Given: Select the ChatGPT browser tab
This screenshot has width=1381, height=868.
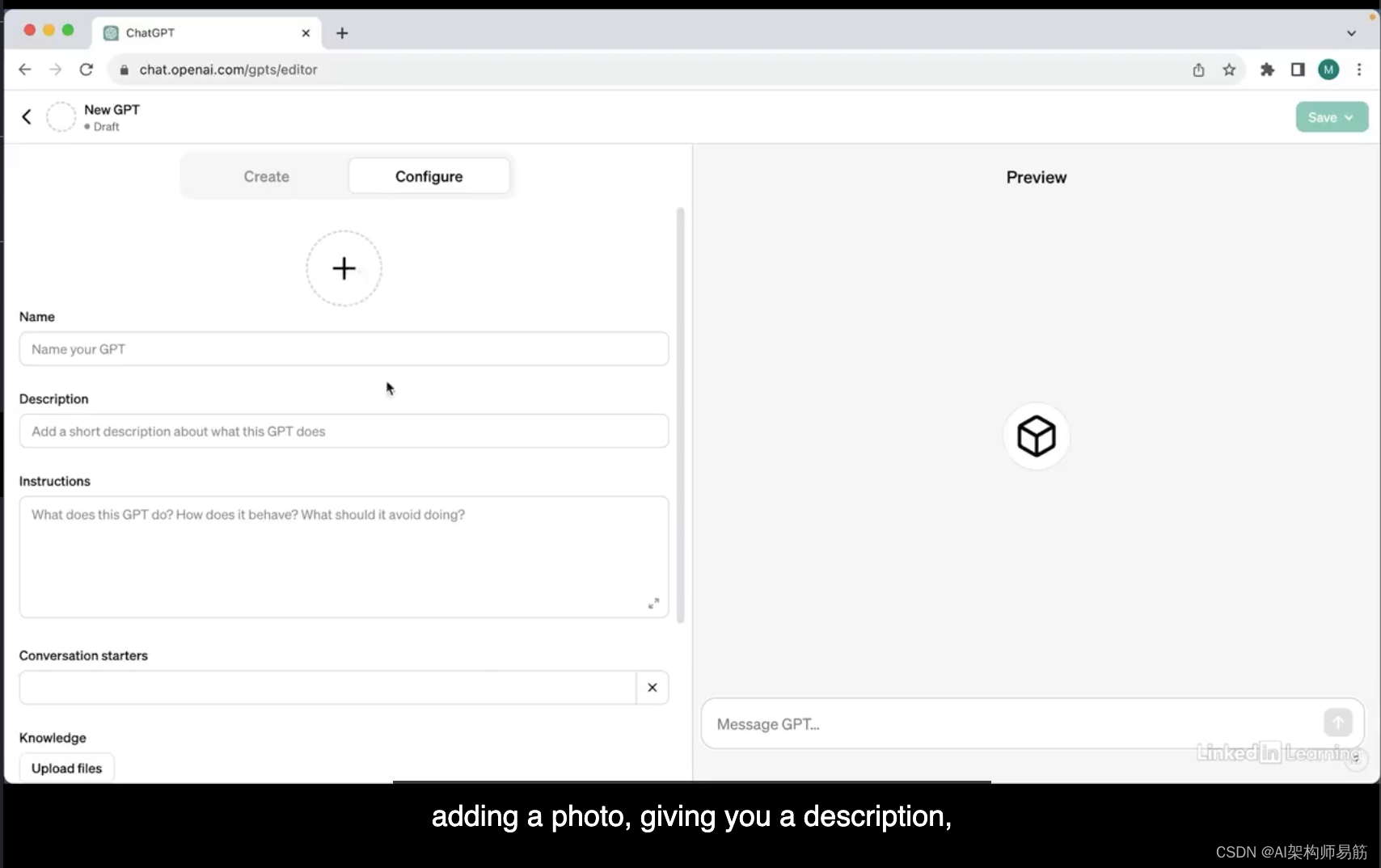Looking at the screenshot, I should click(x=207, y=33).
